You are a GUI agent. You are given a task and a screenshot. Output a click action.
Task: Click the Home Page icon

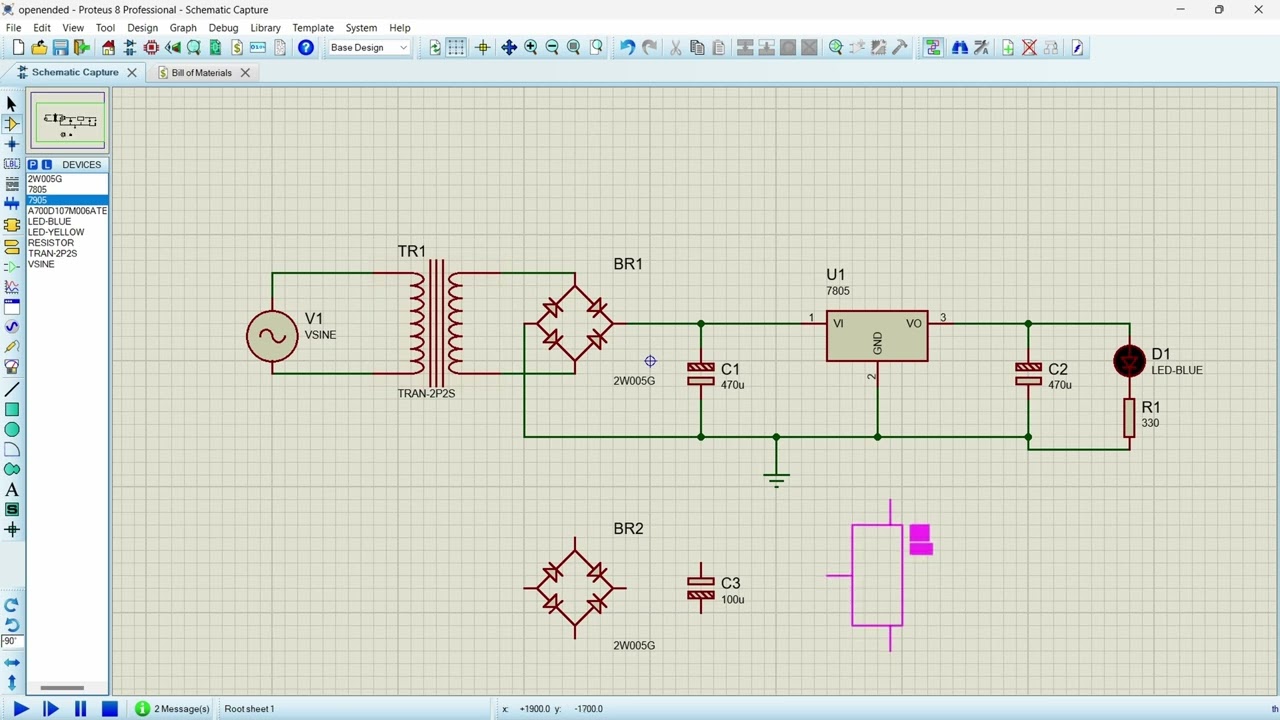[x=108, y=47]
